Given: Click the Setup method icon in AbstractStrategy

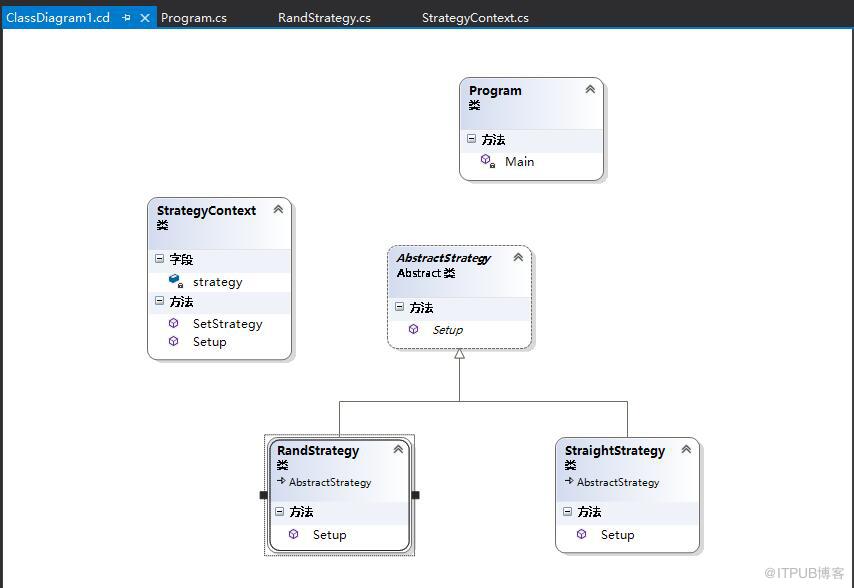Looking at the screenshot, I should pyautogui.click(x=413, y=329).
